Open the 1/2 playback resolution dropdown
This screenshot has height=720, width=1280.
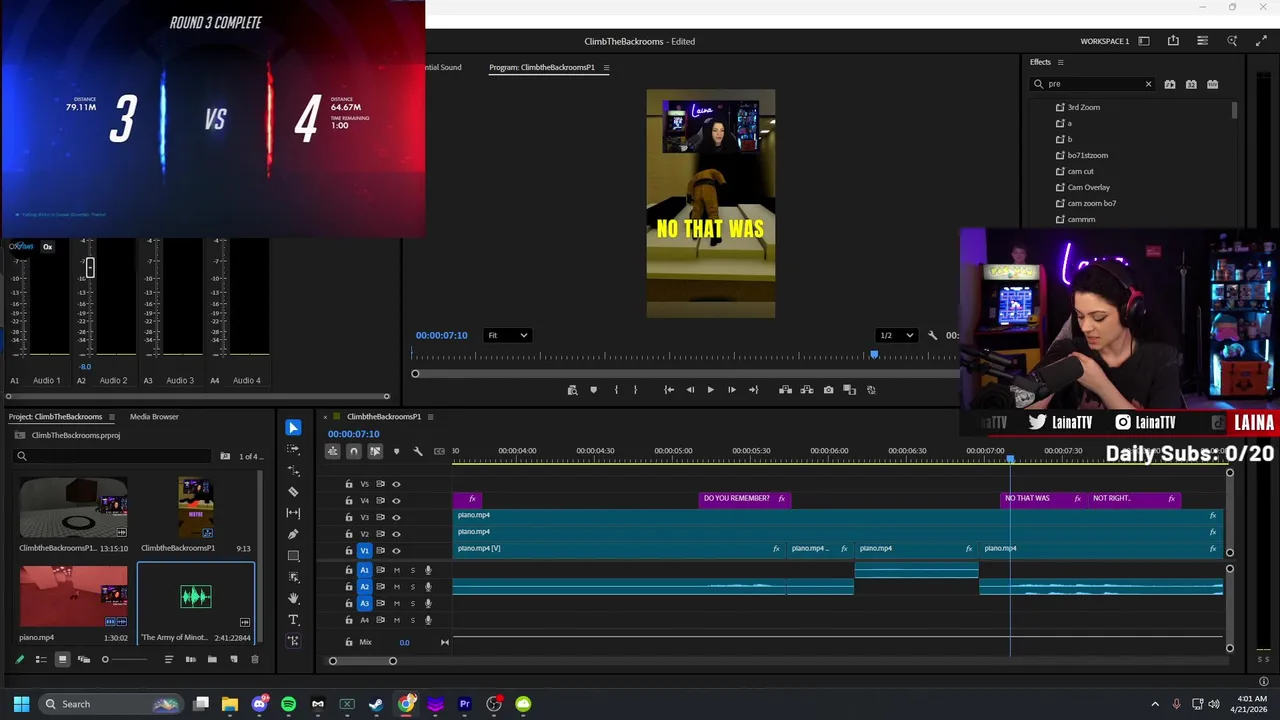895,336
